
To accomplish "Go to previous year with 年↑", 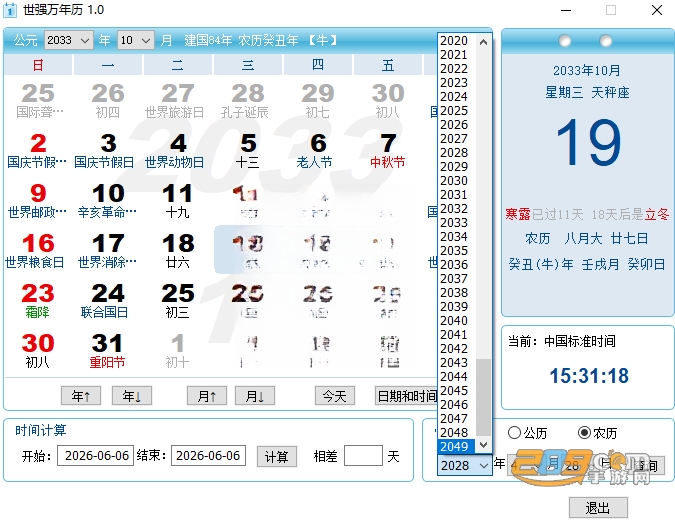I will pos(81,395).
